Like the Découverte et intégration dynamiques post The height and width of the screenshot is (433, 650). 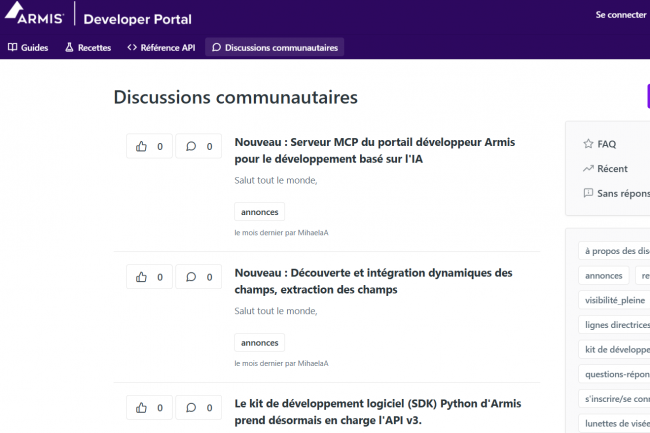149,276
